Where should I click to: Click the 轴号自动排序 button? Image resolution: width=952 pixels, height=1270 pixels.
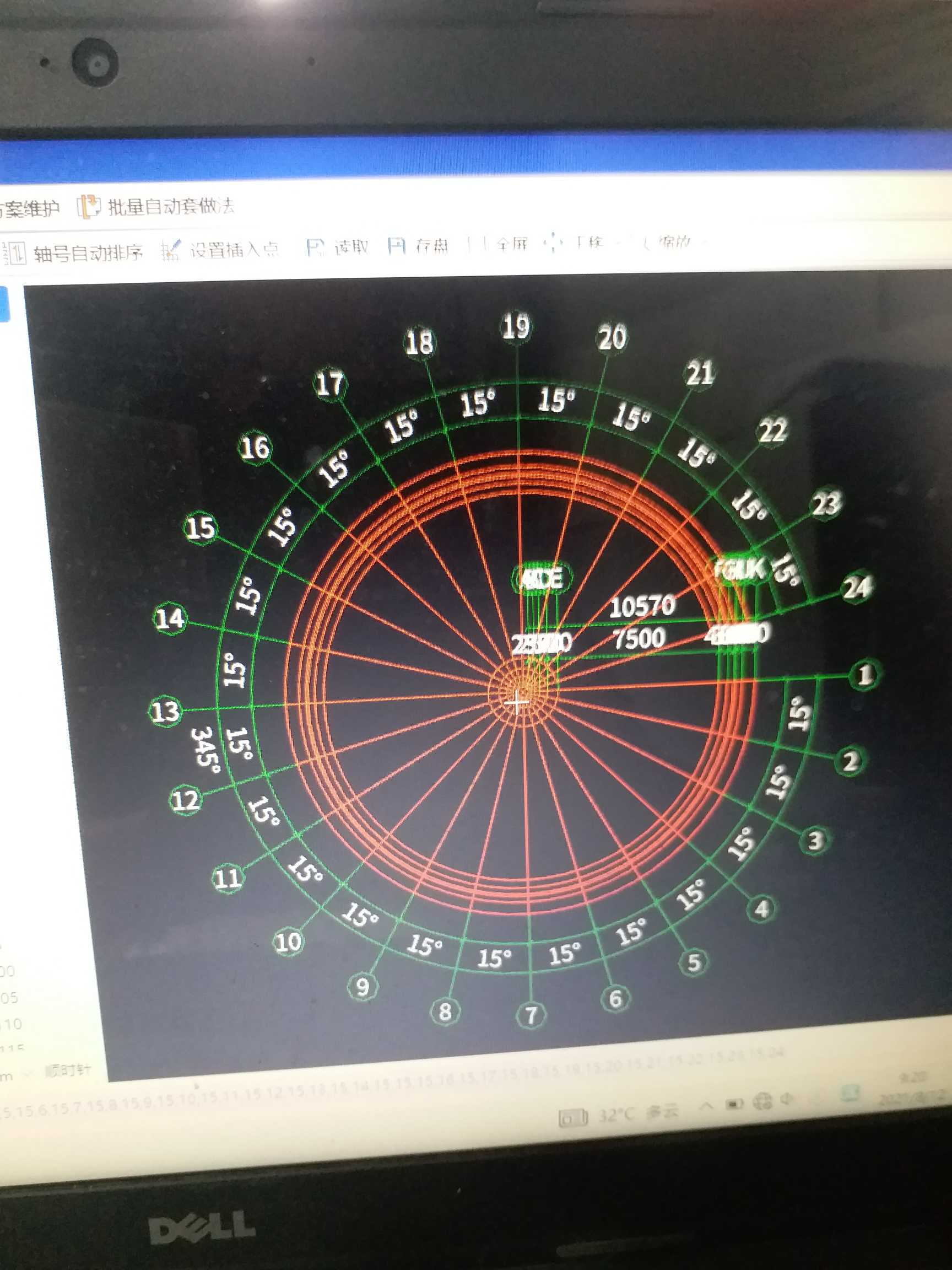[x=73, y=252]
